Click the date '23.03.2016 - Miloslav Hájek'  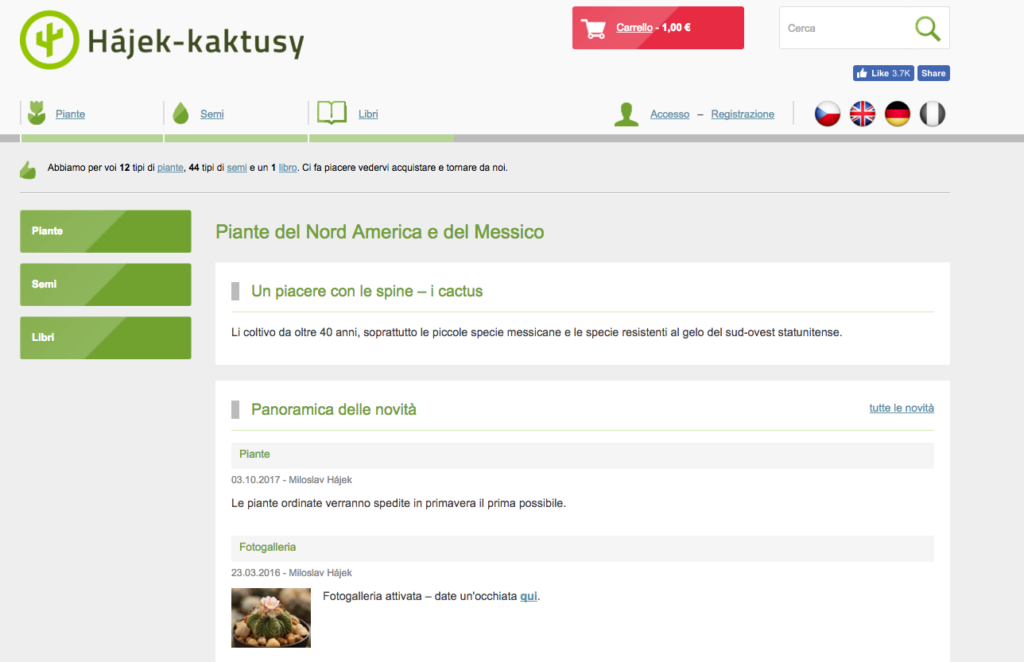click(x=291, y=573)
